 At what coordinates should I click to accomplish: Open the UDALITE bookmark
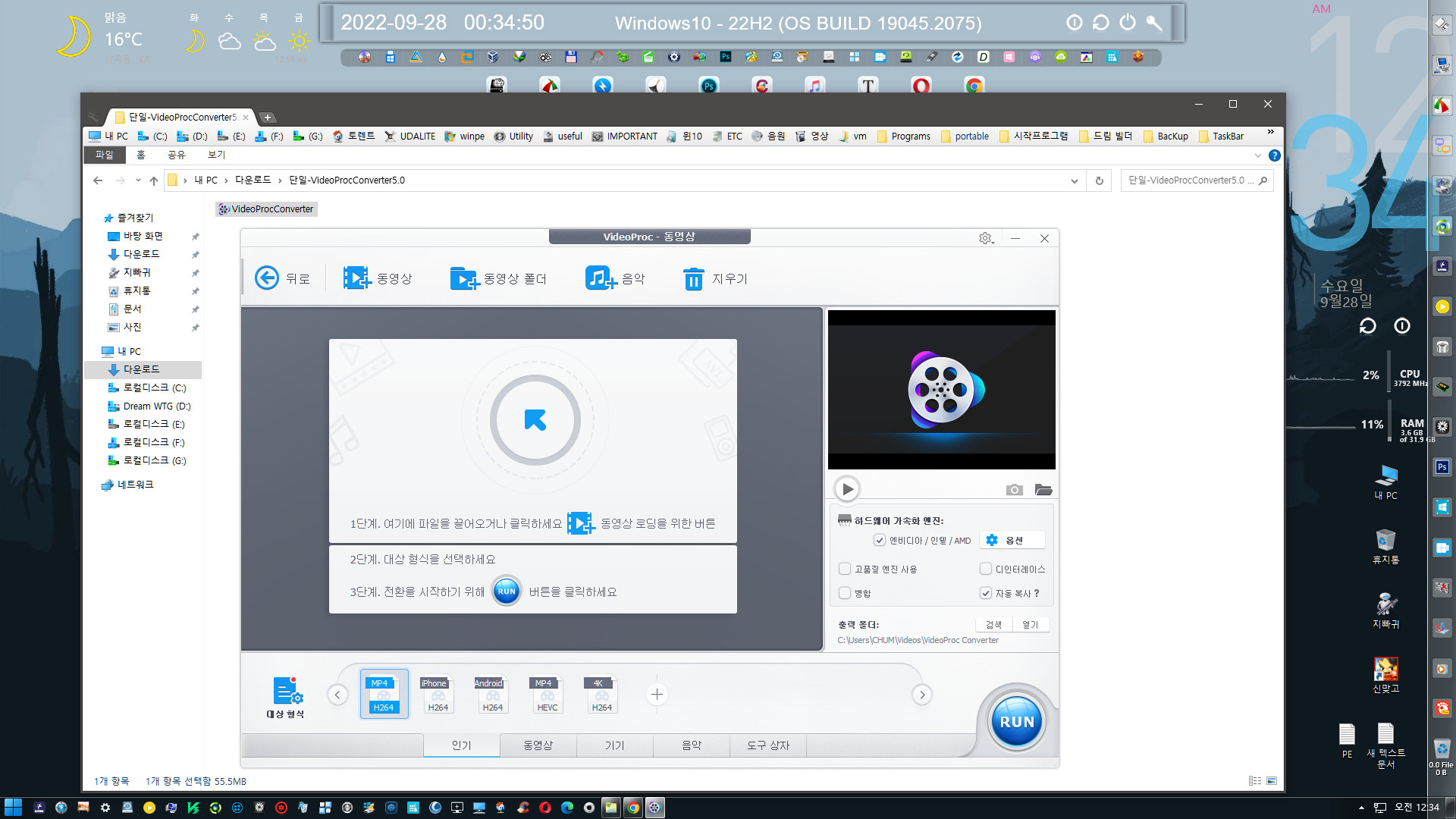pyautogui.click(x=410, y=136)
